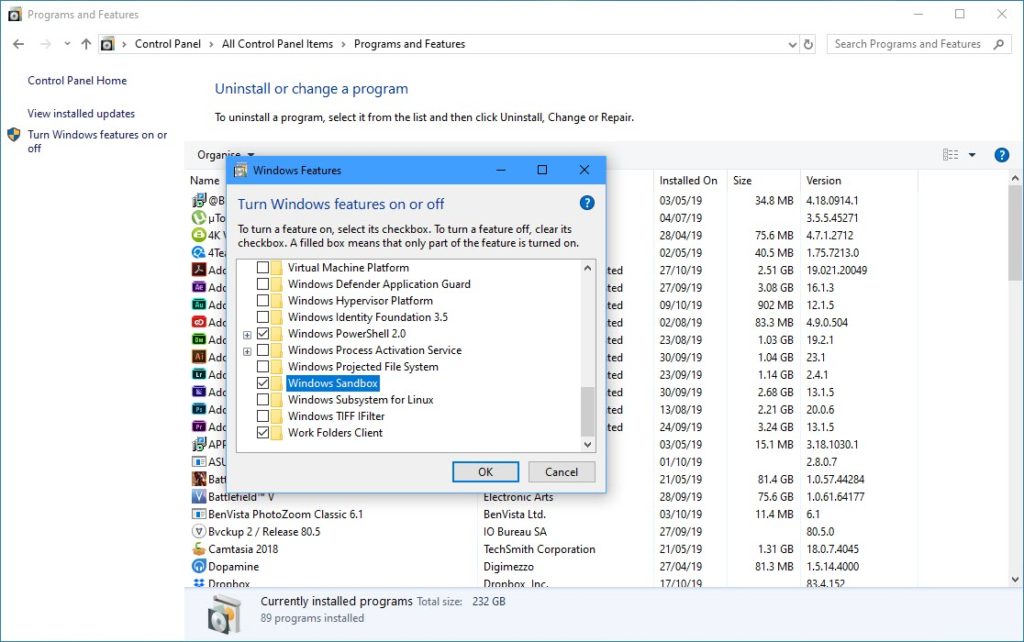Click the Control Panel breadcrumb
The image size is (1024, 642).
point(168,44)
